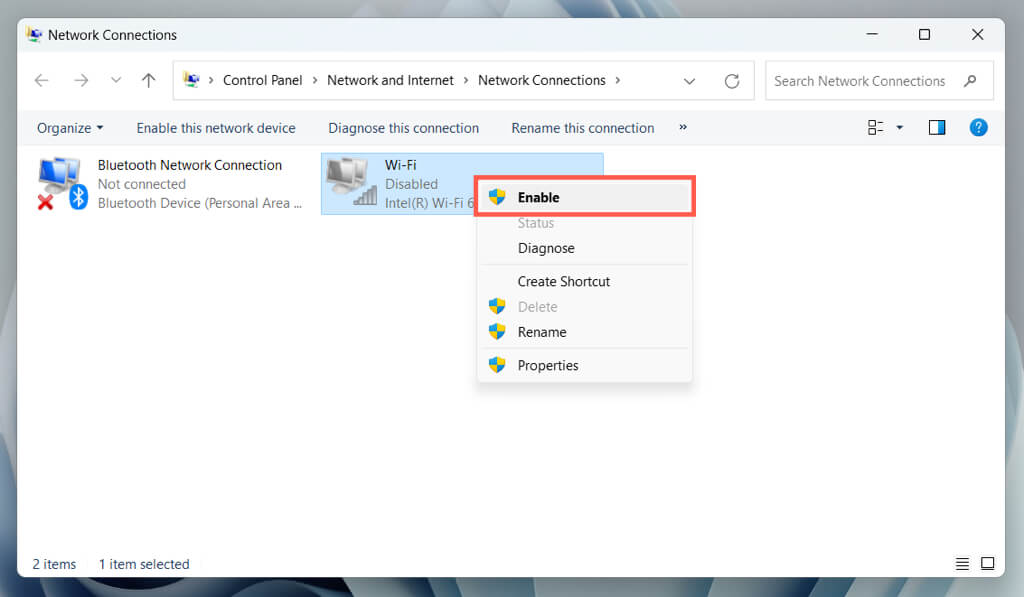The image size is (1024, 597).
Task: Open change your view dropdown arrow
Action: coord(899,127)
